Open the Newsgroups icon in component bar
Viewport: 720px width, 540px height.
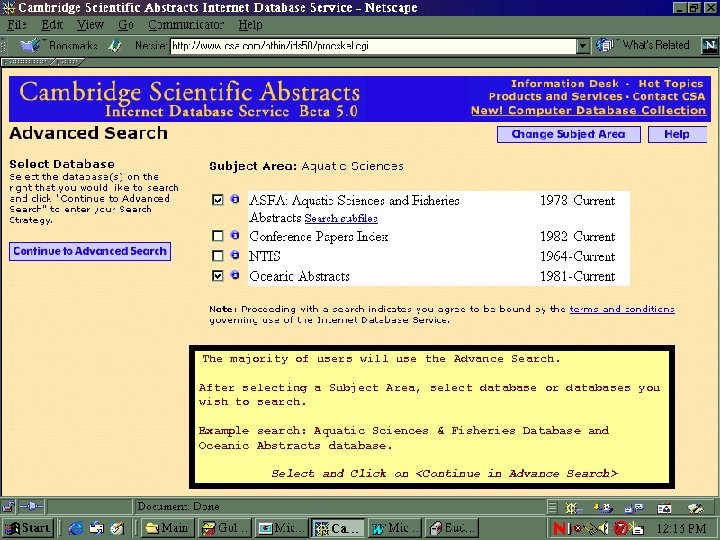634,507
